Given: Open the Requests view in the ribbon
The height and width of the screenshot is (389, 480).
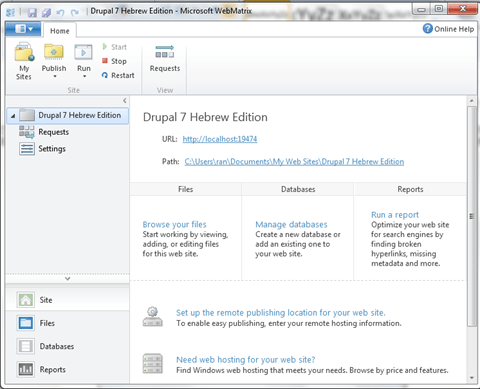Looking at the screenshot, I should pos(165,58).
